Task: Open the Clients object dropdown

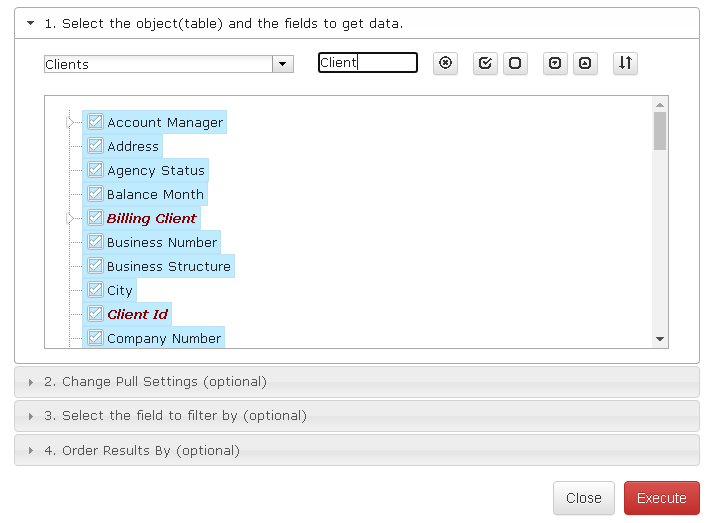Action: click(283, 64)
